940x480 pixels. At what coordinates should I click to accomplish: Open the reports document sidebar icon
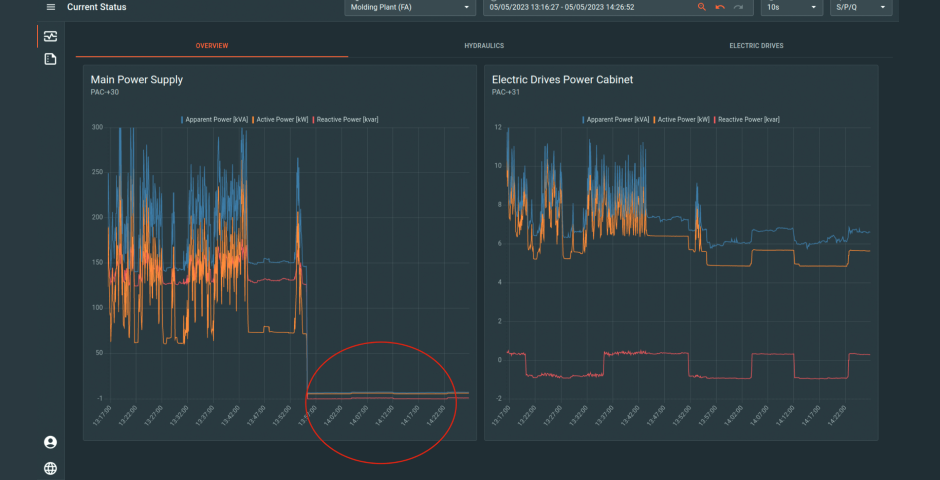click(50, 59)
